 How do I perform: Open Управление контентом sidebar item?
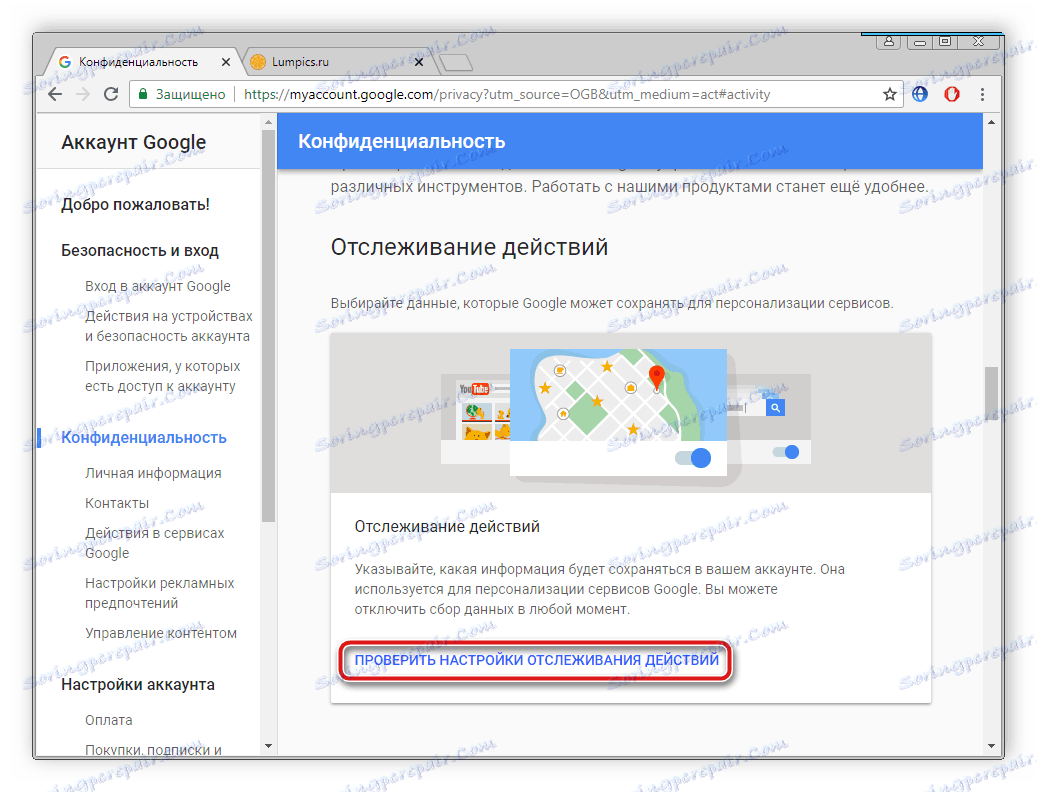pyautogui.click(x=161, y=633)
